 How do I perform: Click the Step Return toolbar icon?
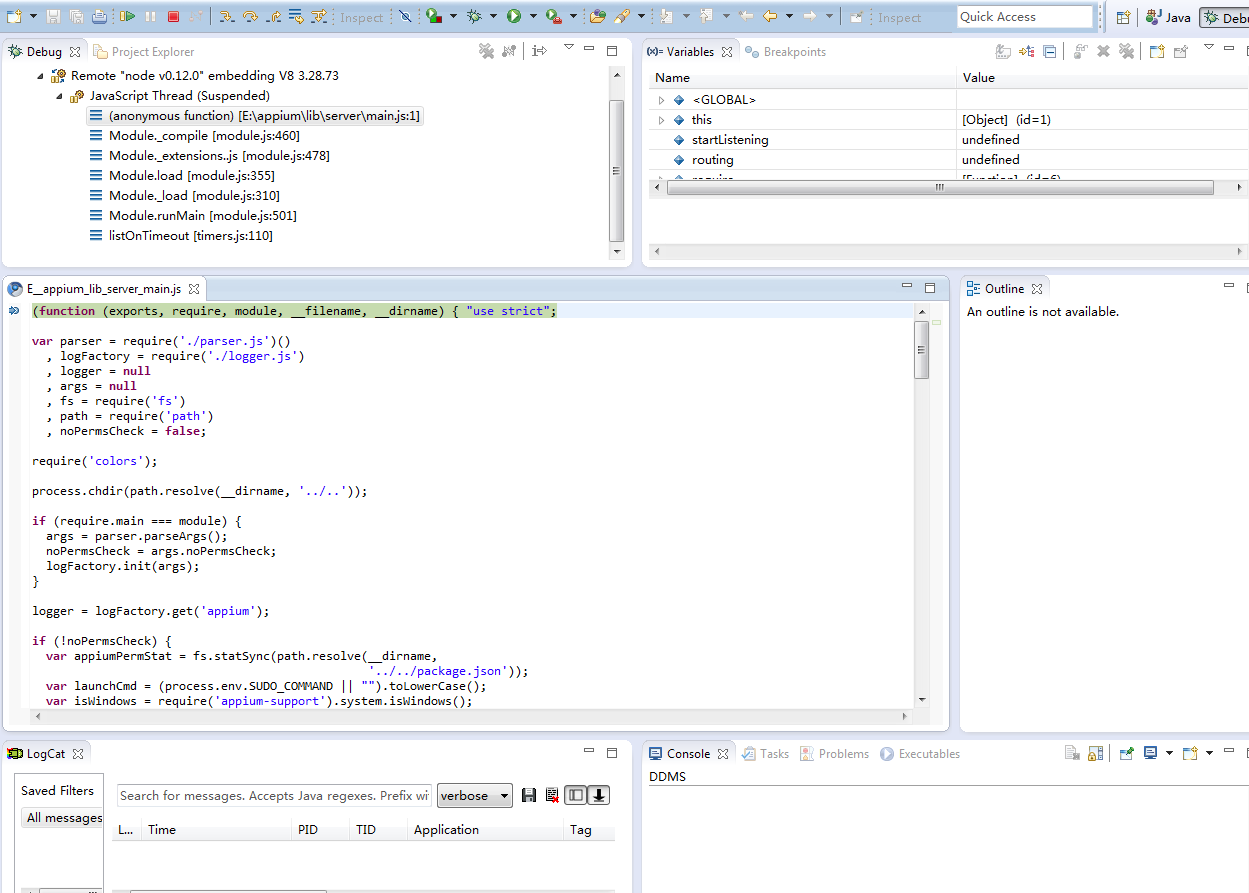coord(273,16)
